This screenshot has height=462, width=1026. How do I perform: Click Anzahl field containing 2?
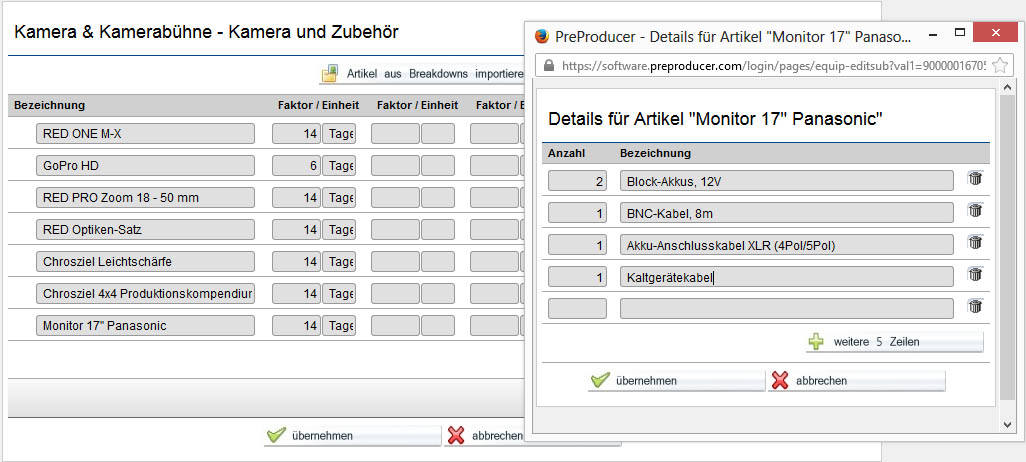(577, 181)
